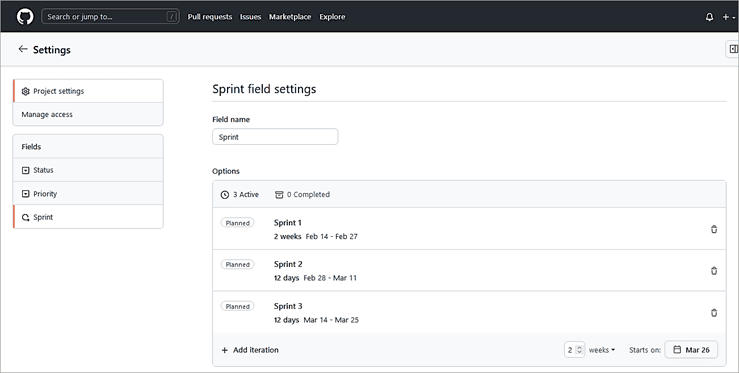Open the weeks unit dropdown
Screen dimensions: 739x373
coord(602,350)
